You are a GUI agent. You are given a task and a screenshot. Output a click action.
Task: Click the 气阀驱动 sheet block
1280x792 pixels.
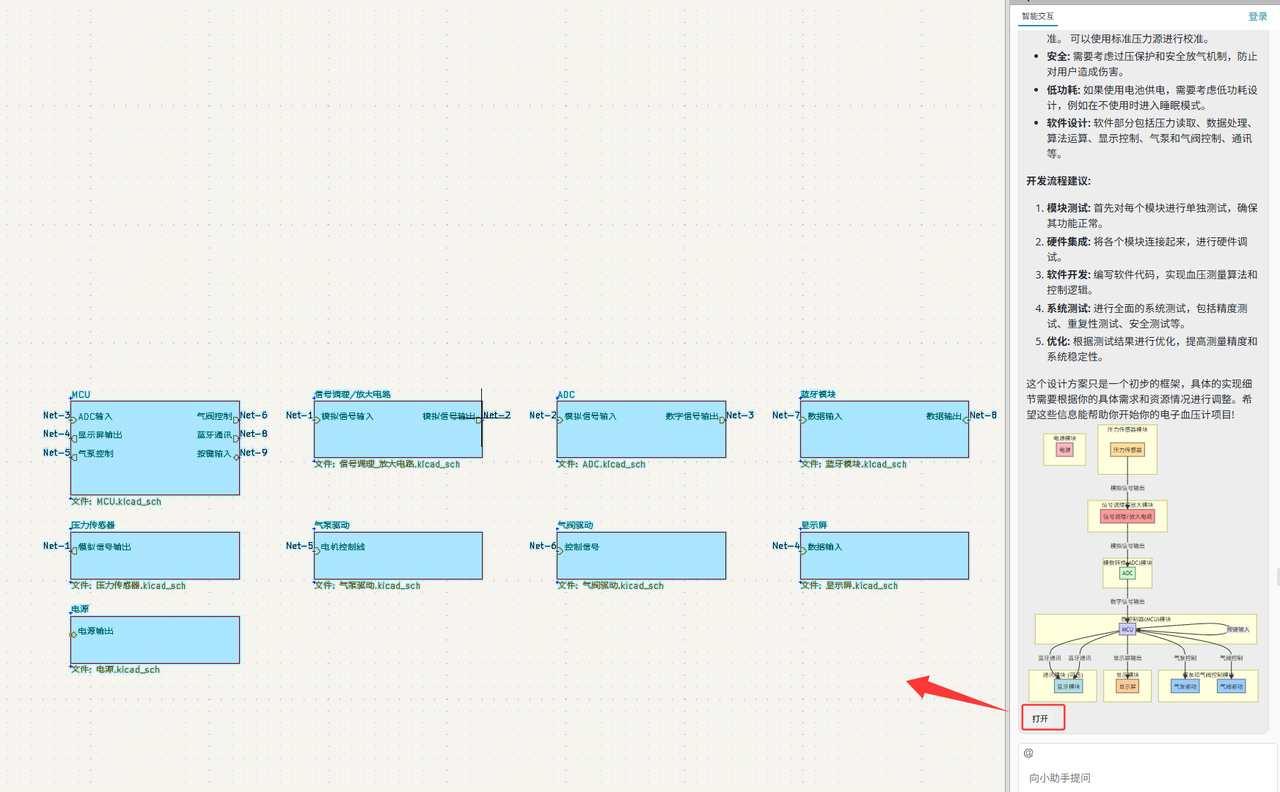coord(641,562)
